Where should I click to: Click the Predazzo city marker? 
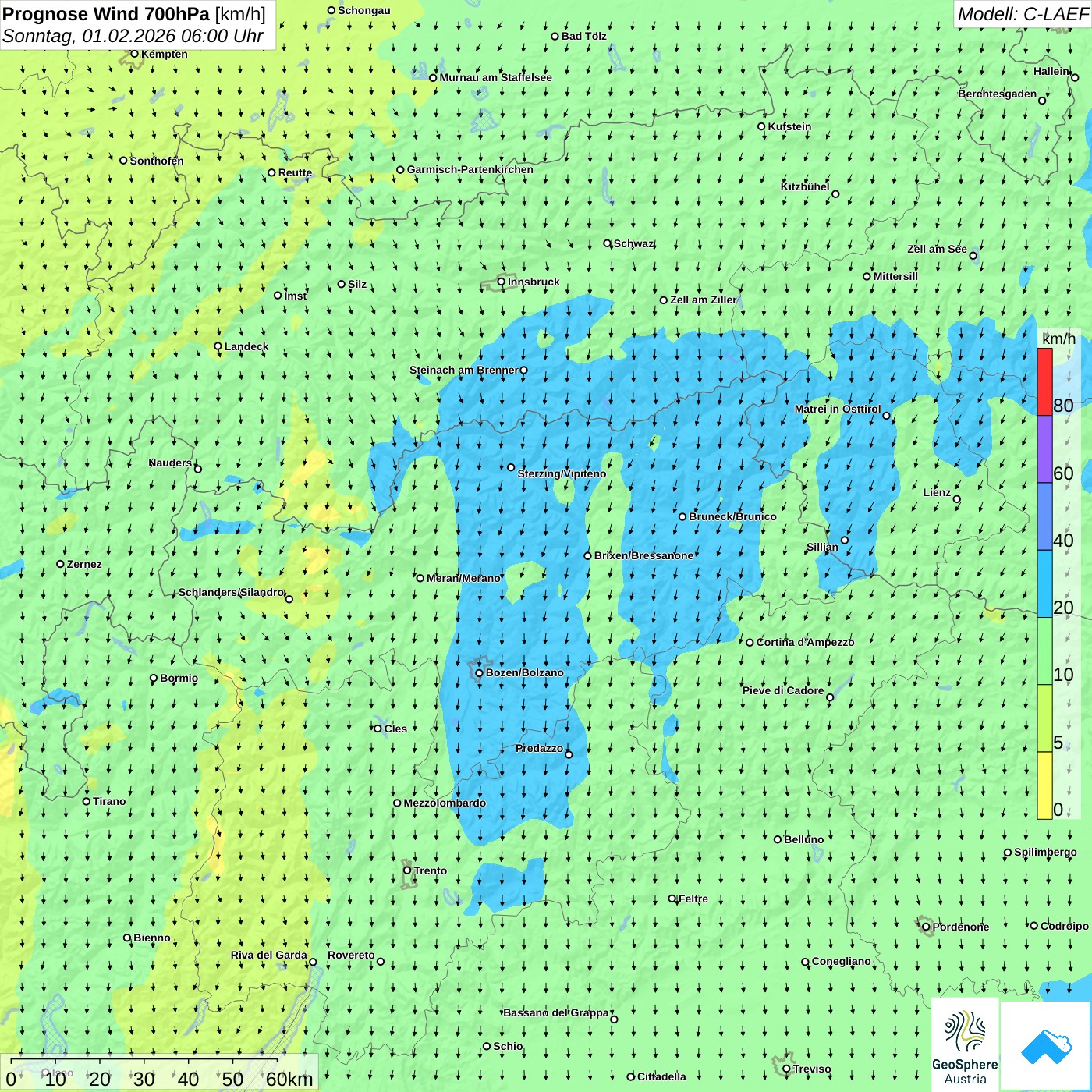coord(569,754)
